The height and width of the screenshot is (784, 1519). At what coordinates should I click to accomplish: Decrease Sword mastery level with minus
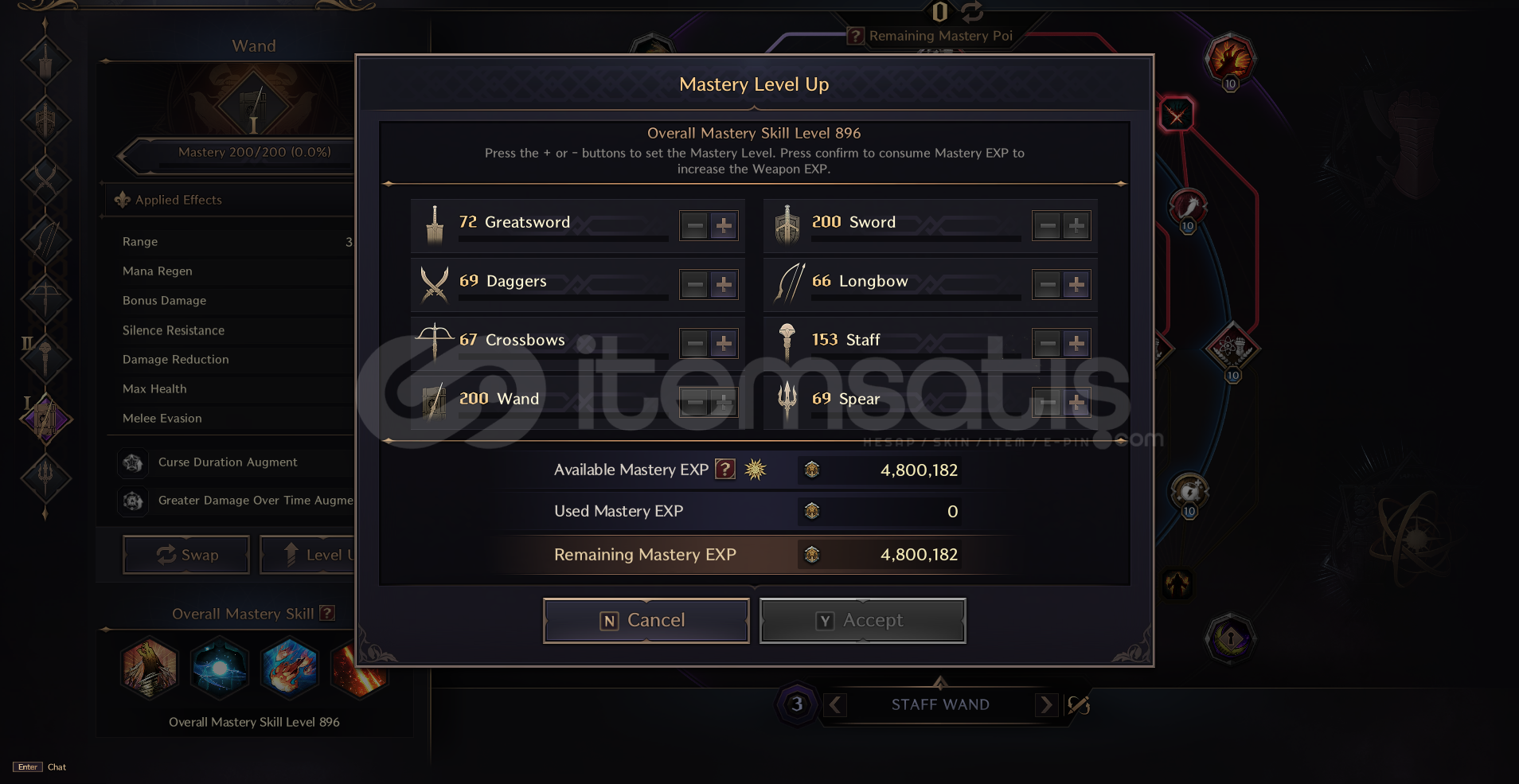click(x=1048, y=226)
